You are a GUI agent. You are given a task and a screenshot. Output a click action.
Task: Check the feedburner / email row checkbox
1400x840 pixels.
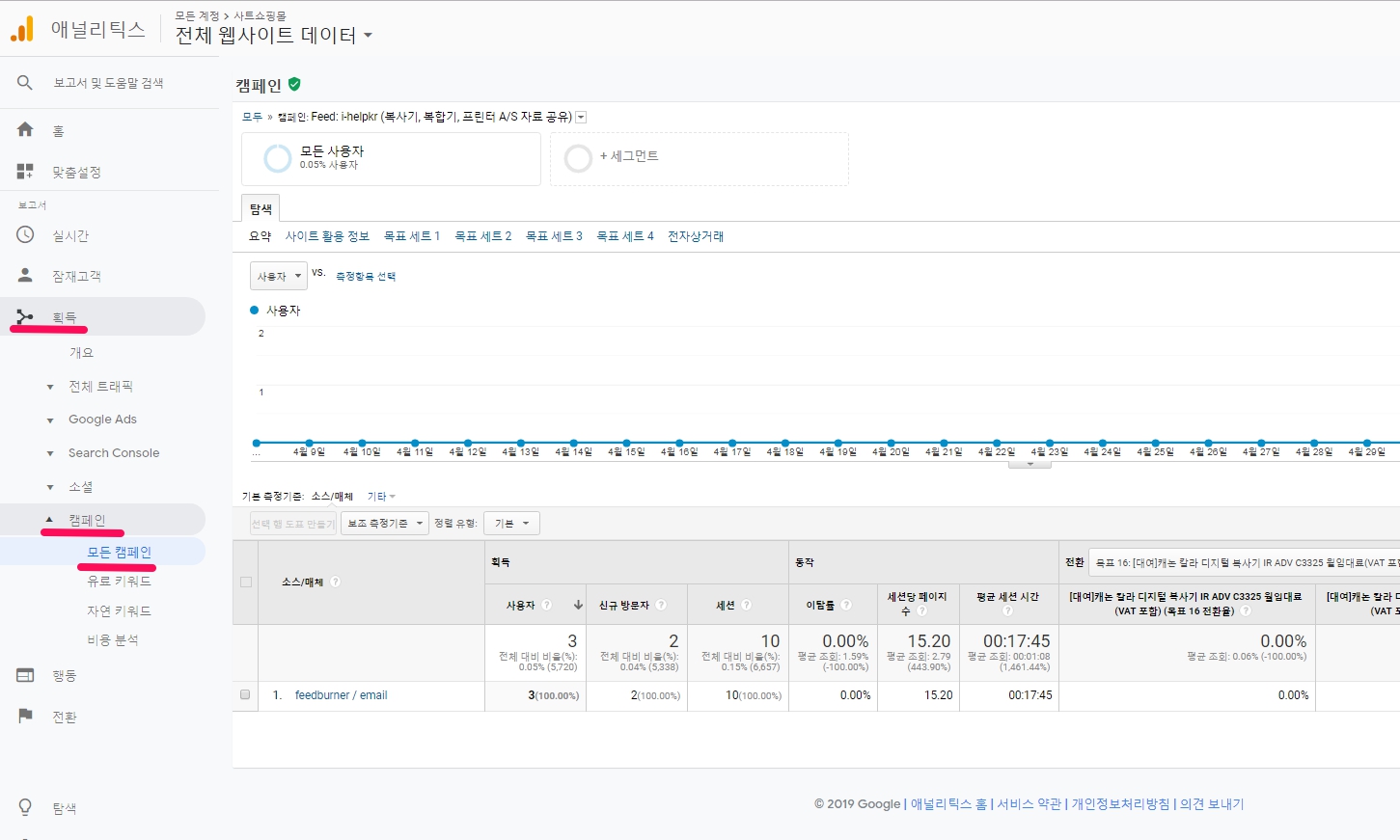pyautogui.click(x=245, y=694)
